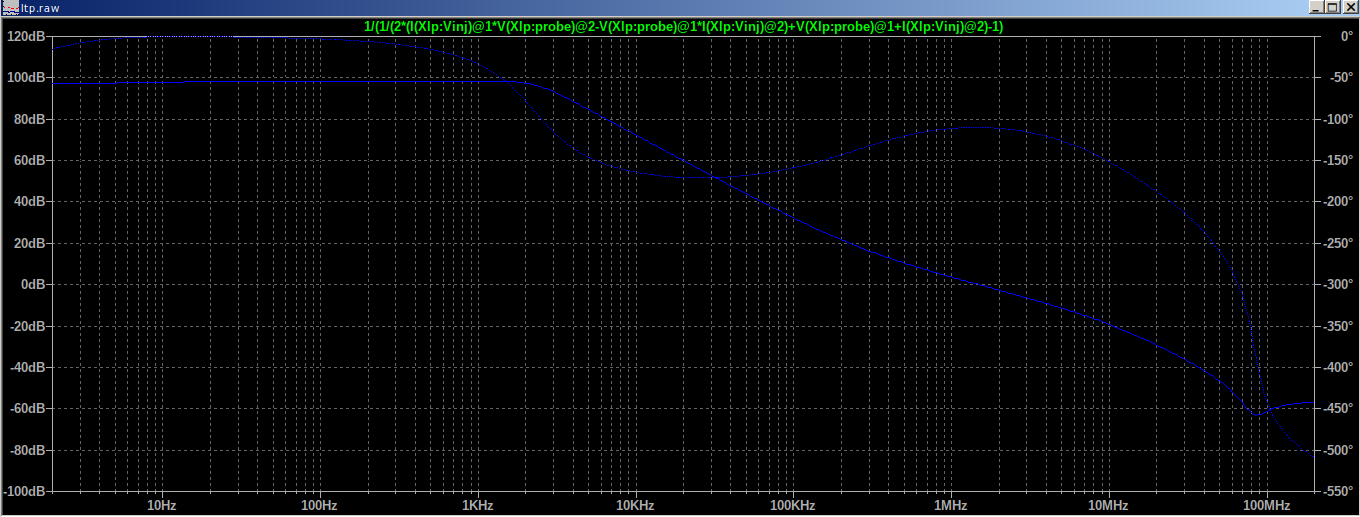The height and width of the screenshot is (517, 1360).
Task: Click the green loop gain trace expression label
Action: point(684,27)
